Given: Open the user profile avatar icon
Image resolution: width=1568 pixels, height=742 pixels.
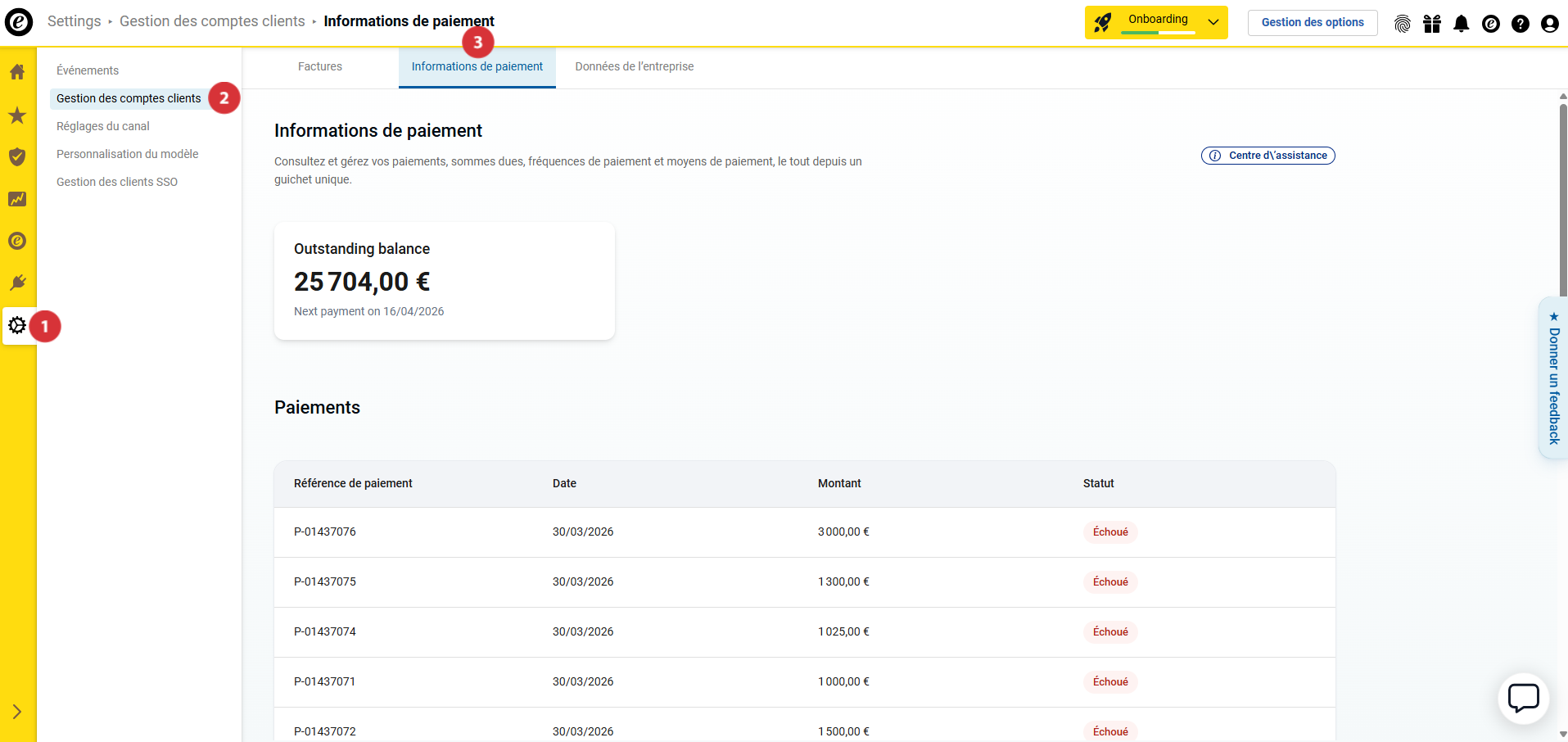Looking at the screenshot, I should tap(1549, 24).
